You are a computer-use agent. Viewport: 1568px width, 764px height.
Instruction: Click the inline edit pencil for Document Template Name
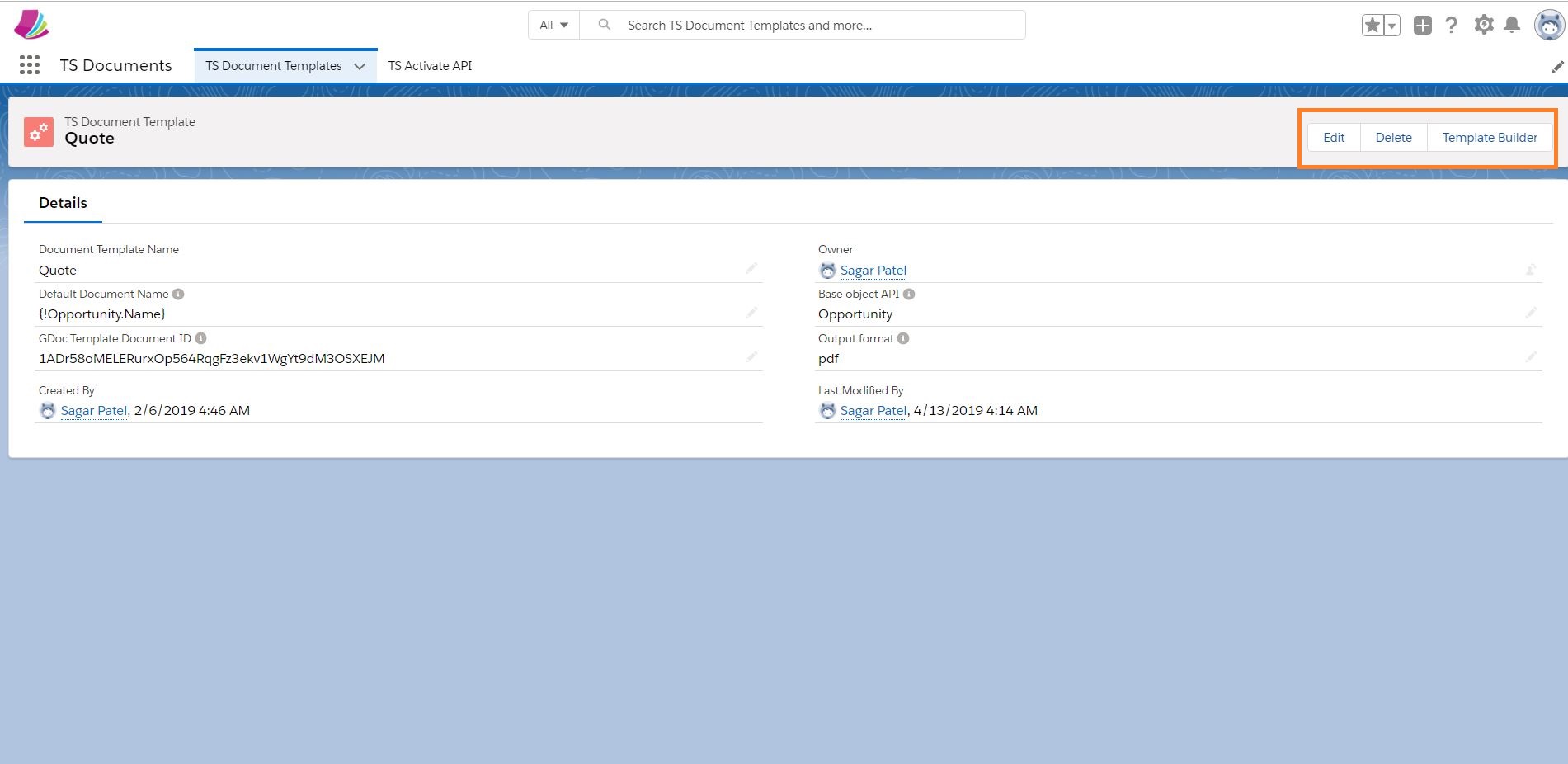(751, 268)
